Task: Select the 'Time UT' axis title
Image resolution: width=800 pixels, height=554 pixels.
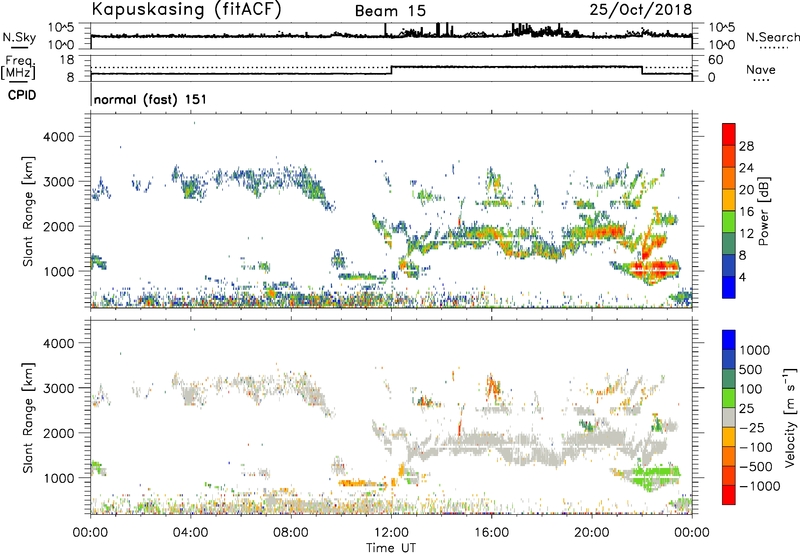Action: [x=391, y=548]
